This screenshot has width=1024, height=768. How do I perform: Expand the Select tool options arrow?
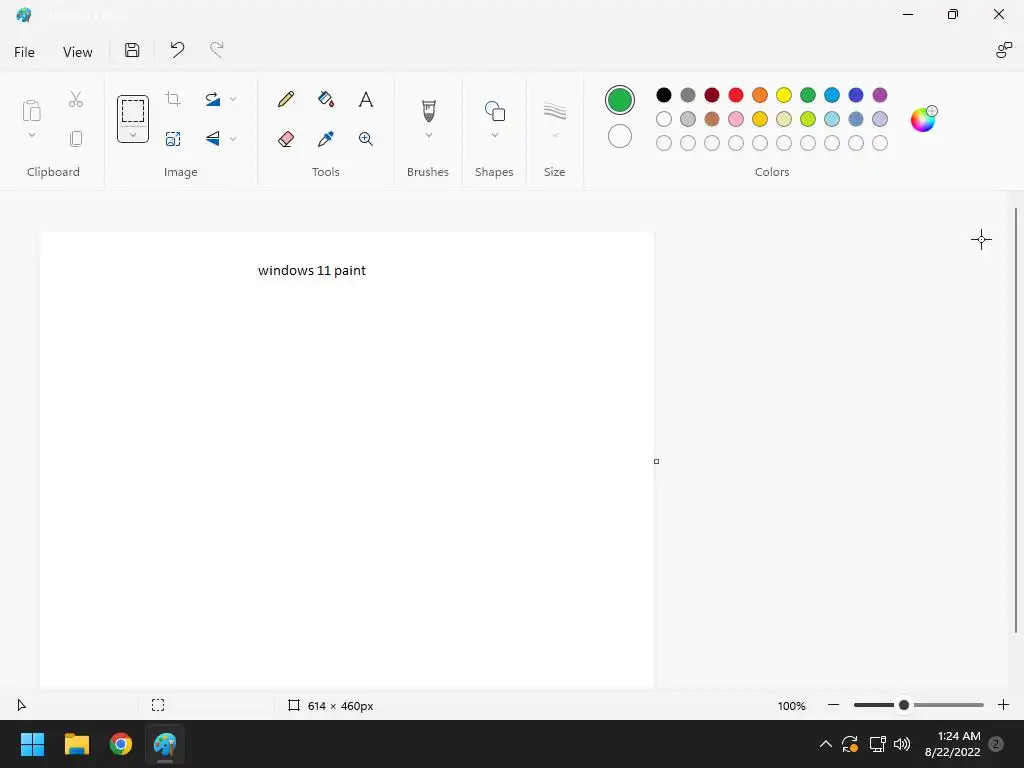133,135
